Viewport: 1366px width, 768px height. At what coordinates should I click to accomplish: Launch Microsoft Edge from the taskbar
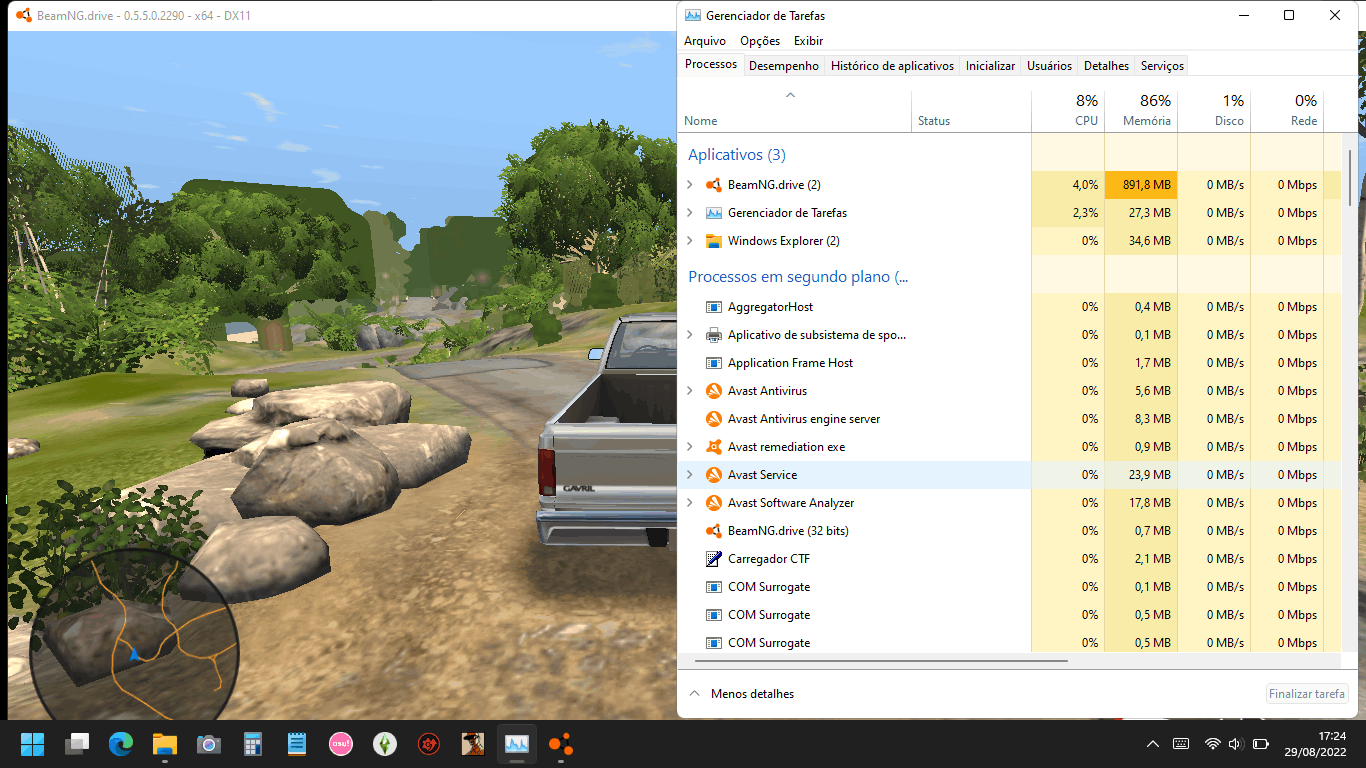click(x=121, y=744)
